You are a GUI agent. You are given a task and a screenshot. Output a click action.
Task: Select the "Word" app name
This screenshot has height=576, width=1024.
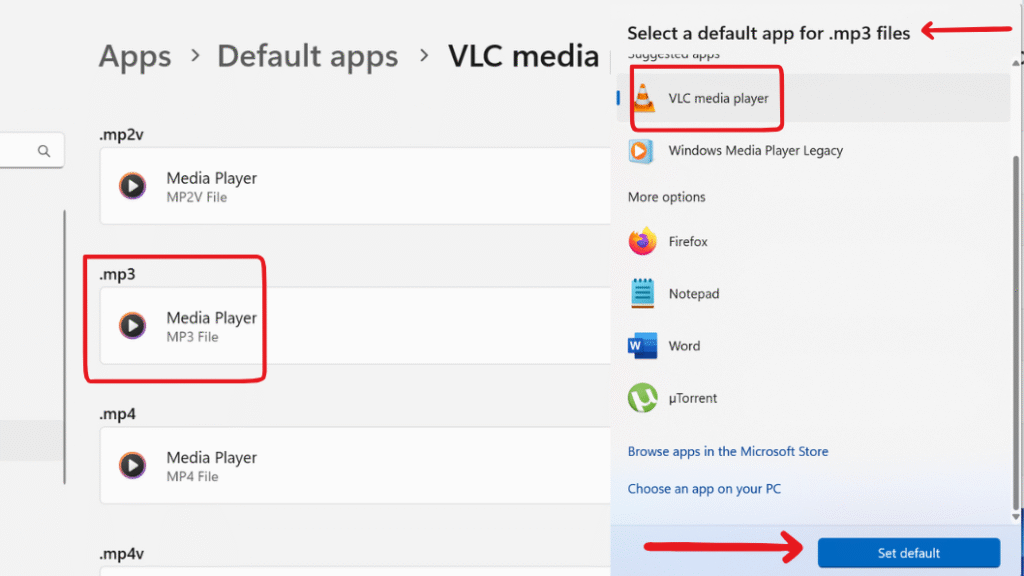684,346
